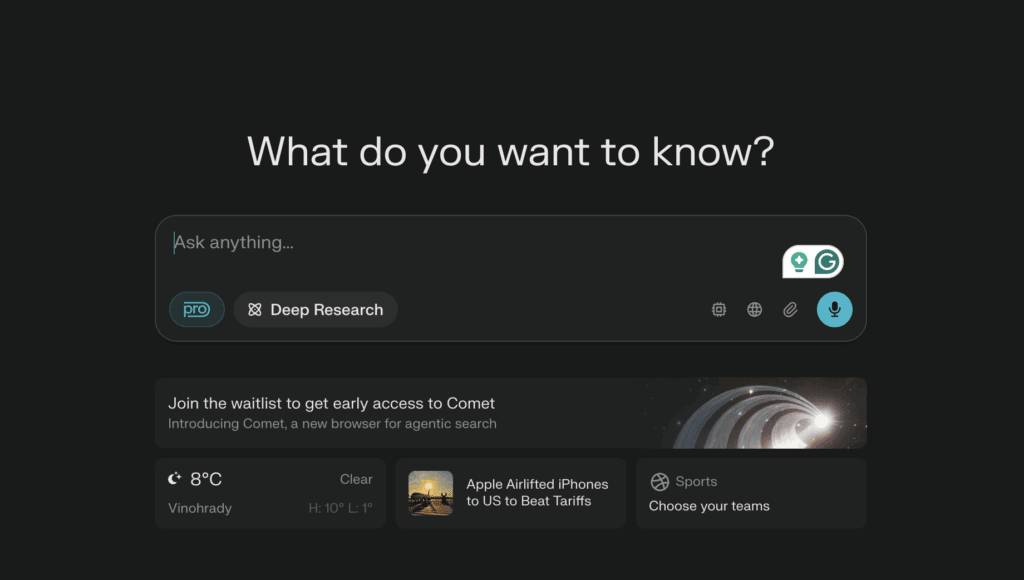Choose your teams in the Sports card
Screen dimensions: 1024x580
point(711,506)
